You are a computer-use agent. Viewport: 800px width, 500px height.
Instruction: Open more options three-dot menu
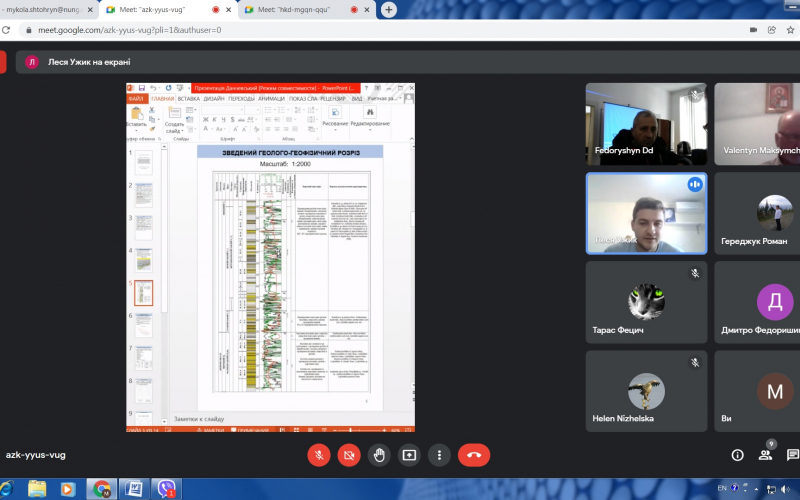click(439, 455)
